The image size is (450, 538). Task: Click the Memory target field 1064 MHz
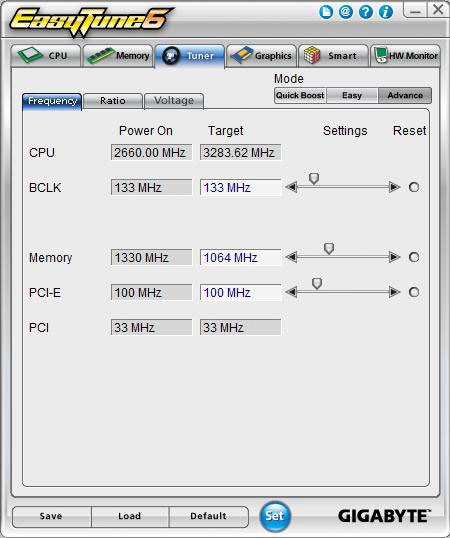pyautogui.click(x=240, y=257)
